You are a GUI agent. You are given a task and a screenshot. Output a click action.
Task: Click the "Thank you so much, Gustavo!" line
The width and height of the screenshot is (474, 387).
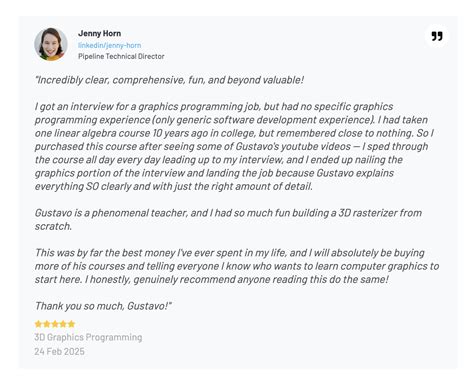click(x=103, y=306)
